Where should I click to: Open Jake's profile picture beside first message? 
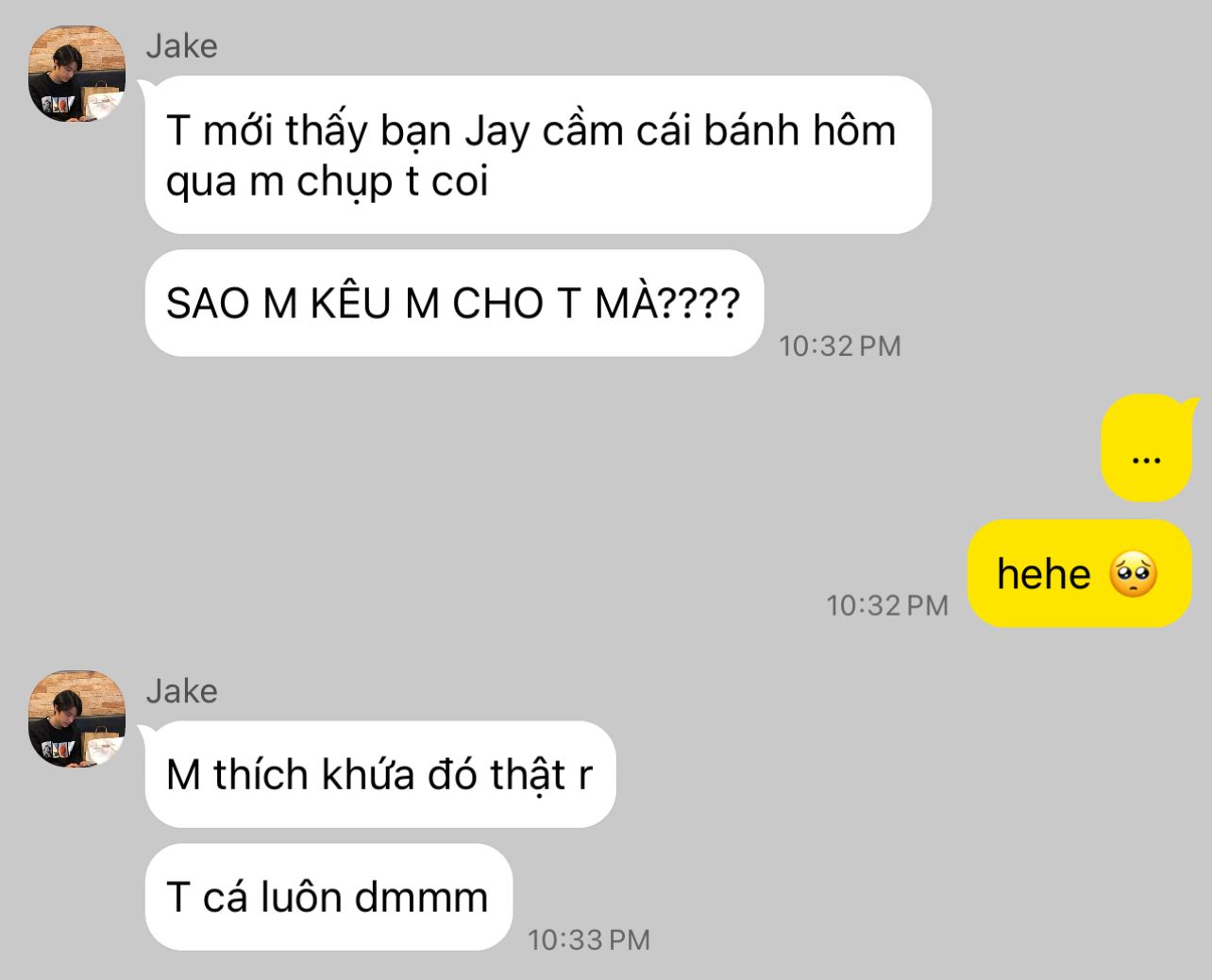pyautogui.click(x=76, y=74)
